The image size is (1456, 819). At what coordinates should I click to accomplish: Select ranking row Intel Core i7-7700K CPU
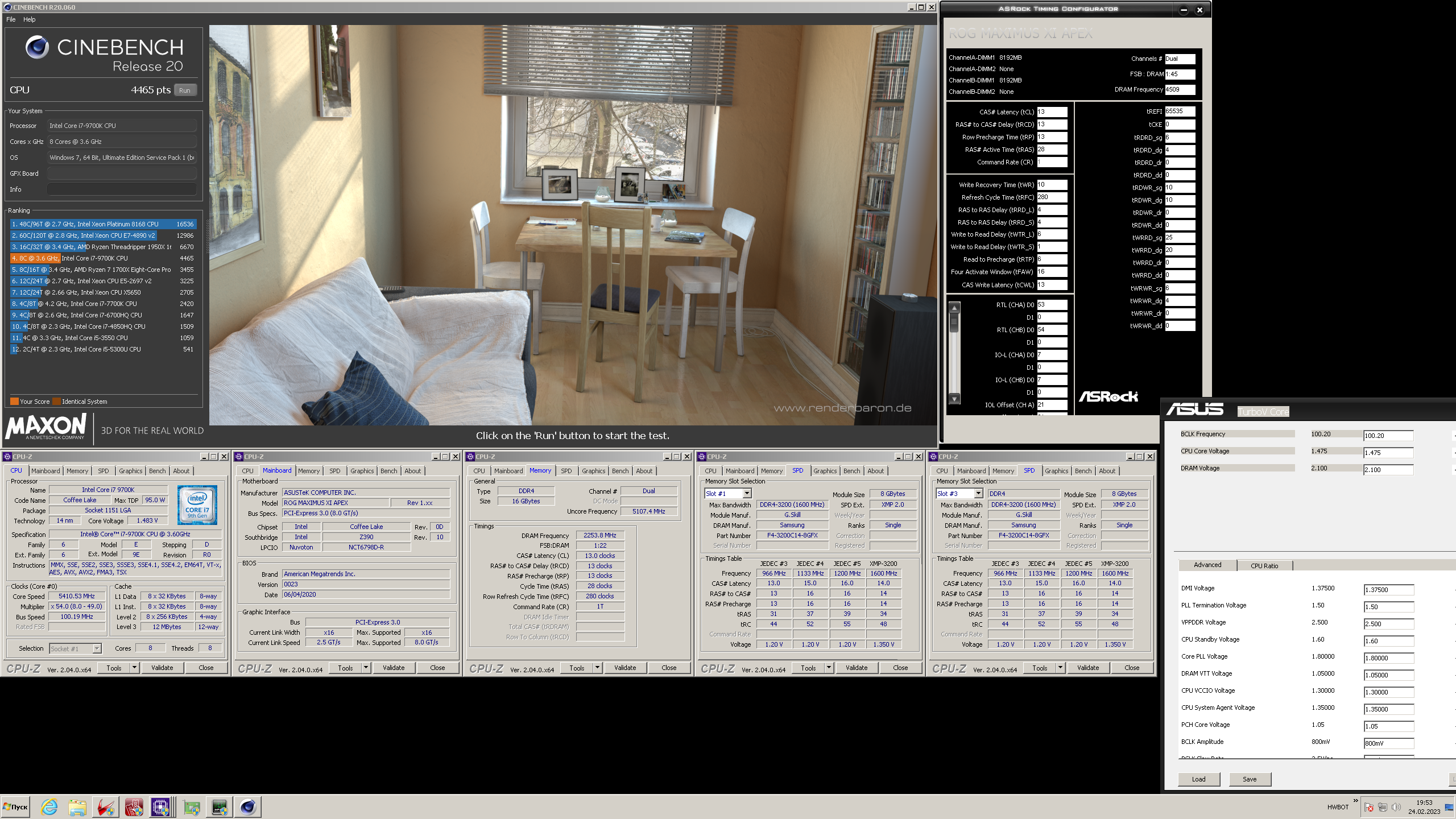[103, 304]
